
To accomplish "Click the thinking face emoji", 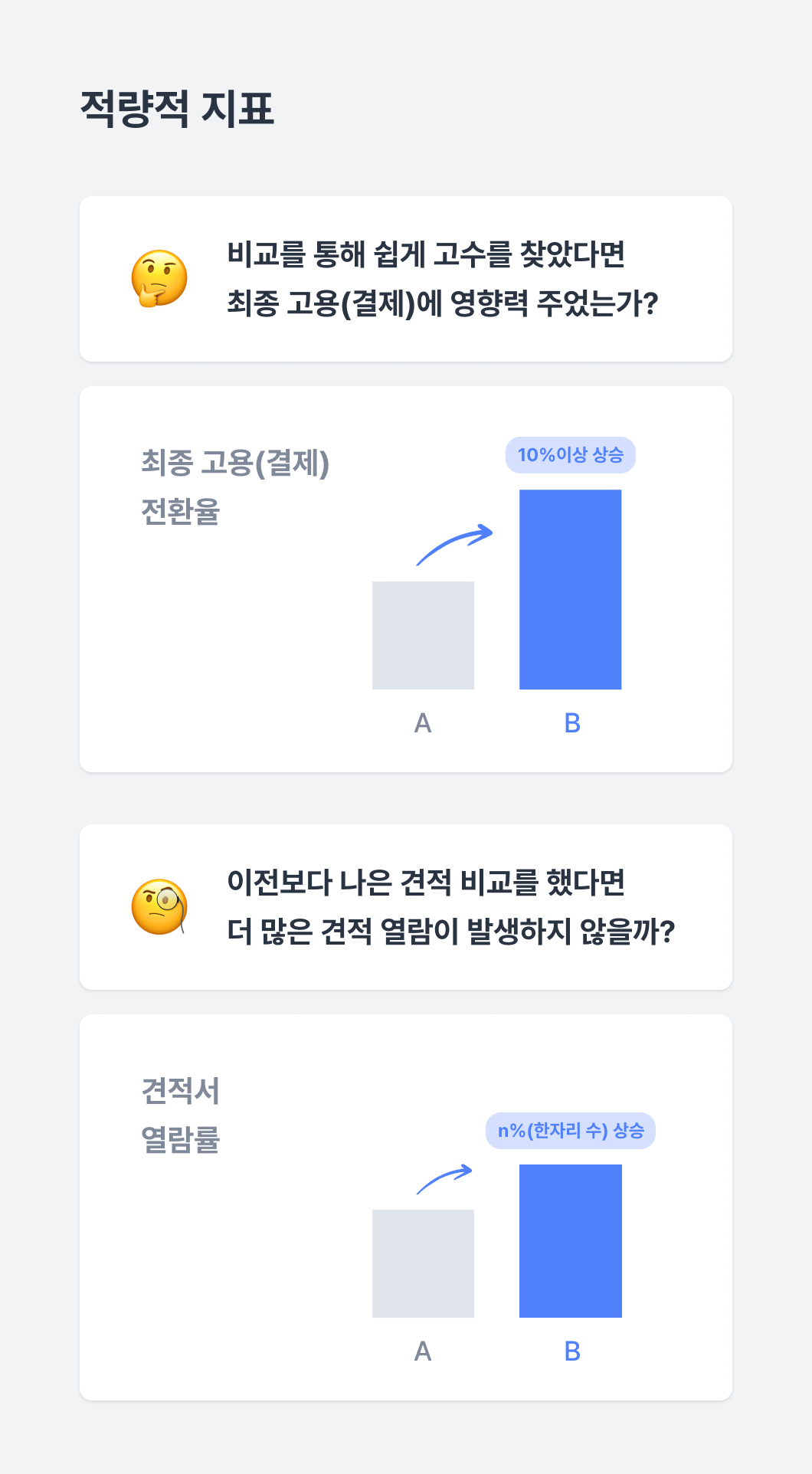I will click(159, 278).
